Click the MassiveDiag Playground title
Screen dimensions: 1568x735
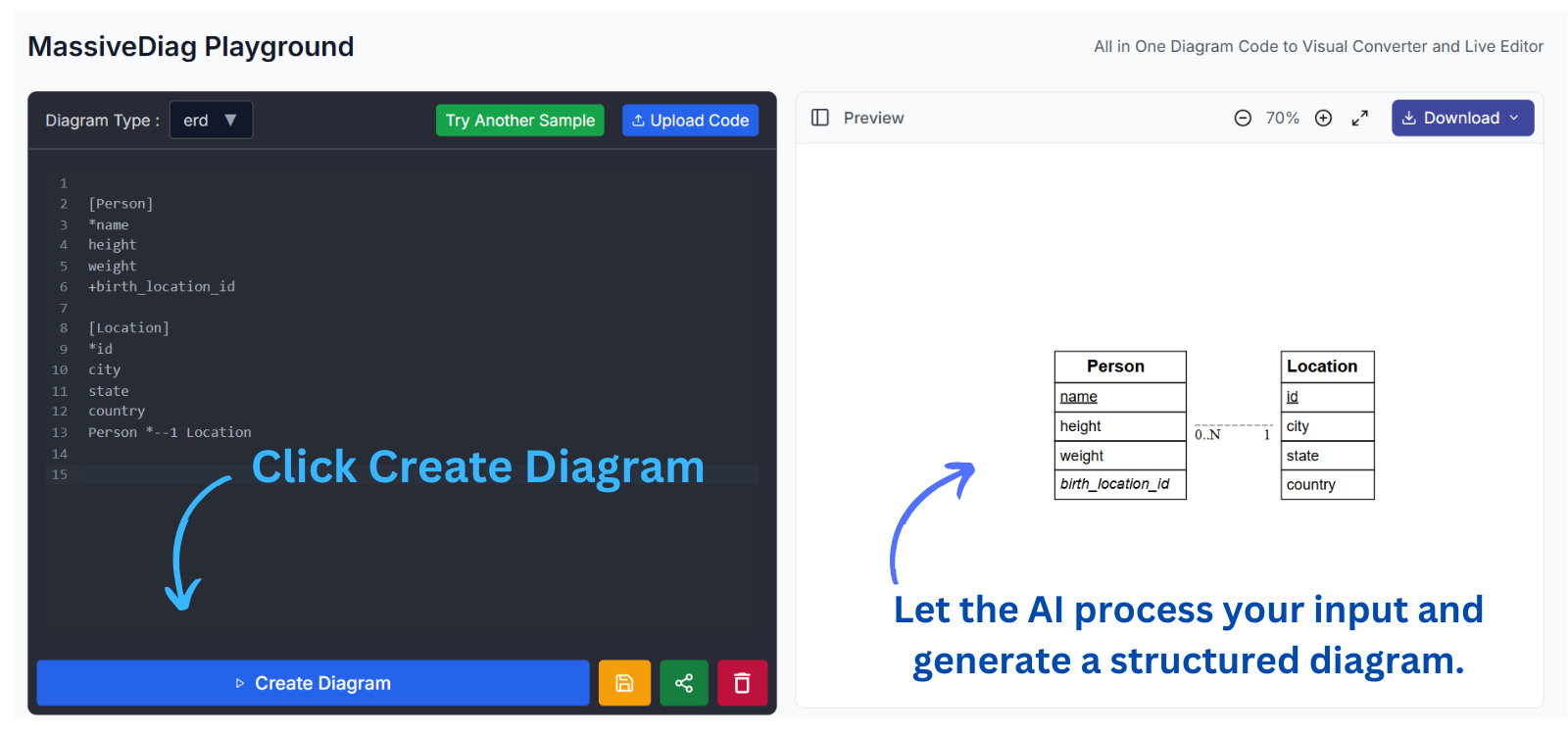[x=191, y=46]
